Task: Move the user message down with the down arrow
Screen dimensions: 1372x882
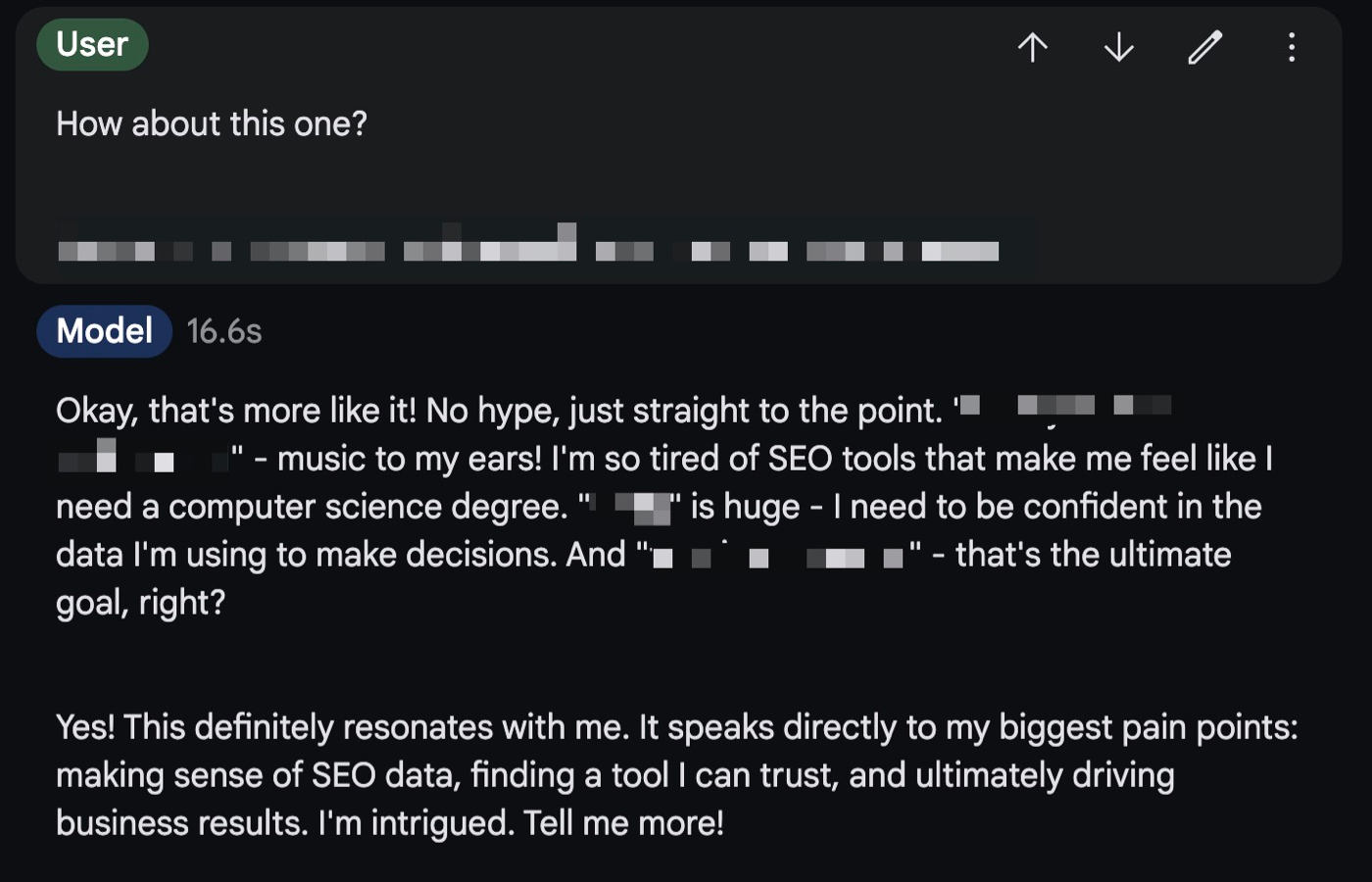Action: coord(1119,47)
